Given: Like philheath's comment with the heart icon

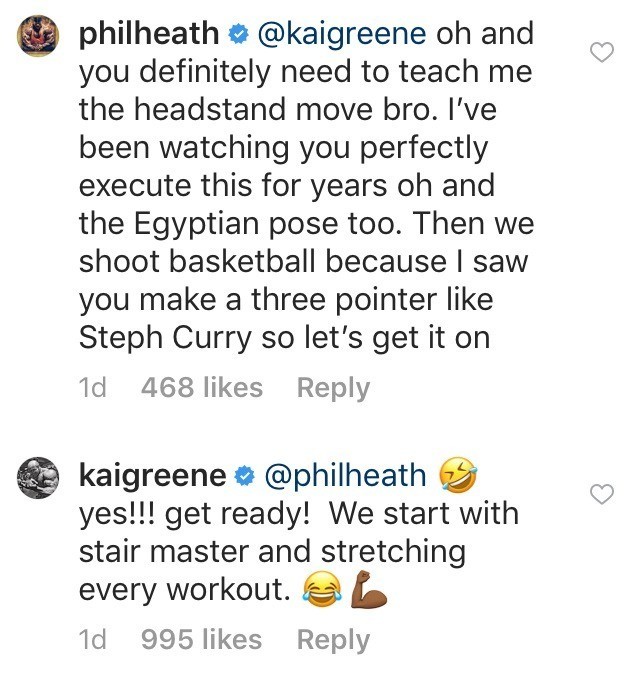Looking at the screenshot, I should tap(602, 54).
